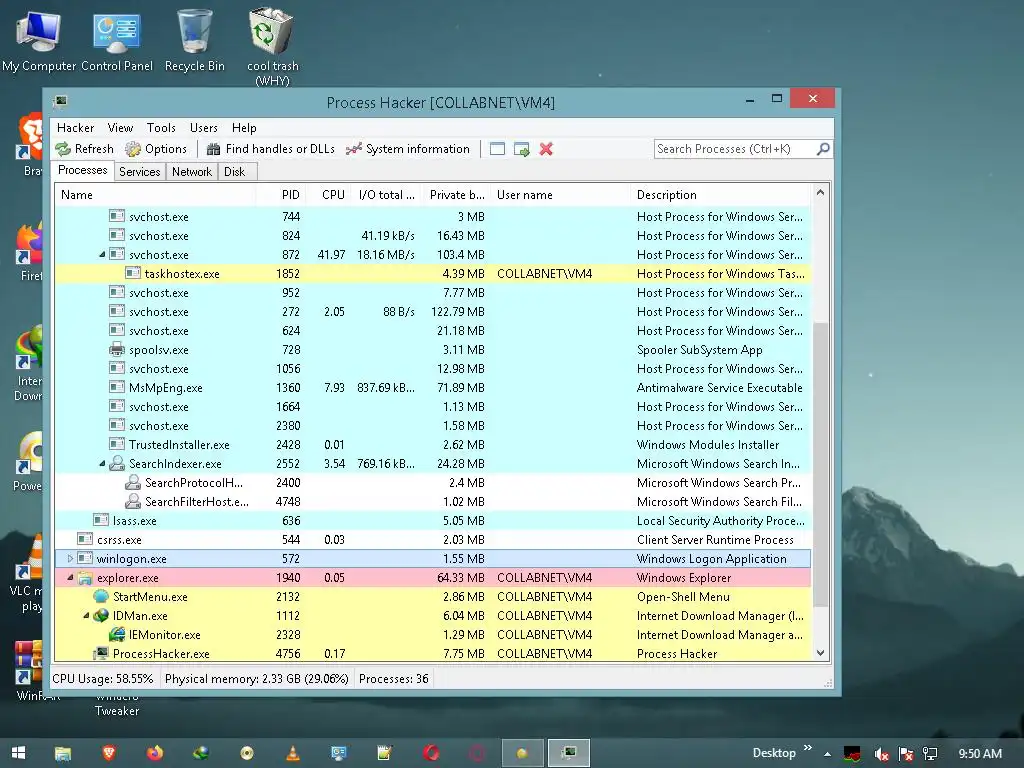
Task: Select the csrss.exe process row
Action: tap(432, 540)
